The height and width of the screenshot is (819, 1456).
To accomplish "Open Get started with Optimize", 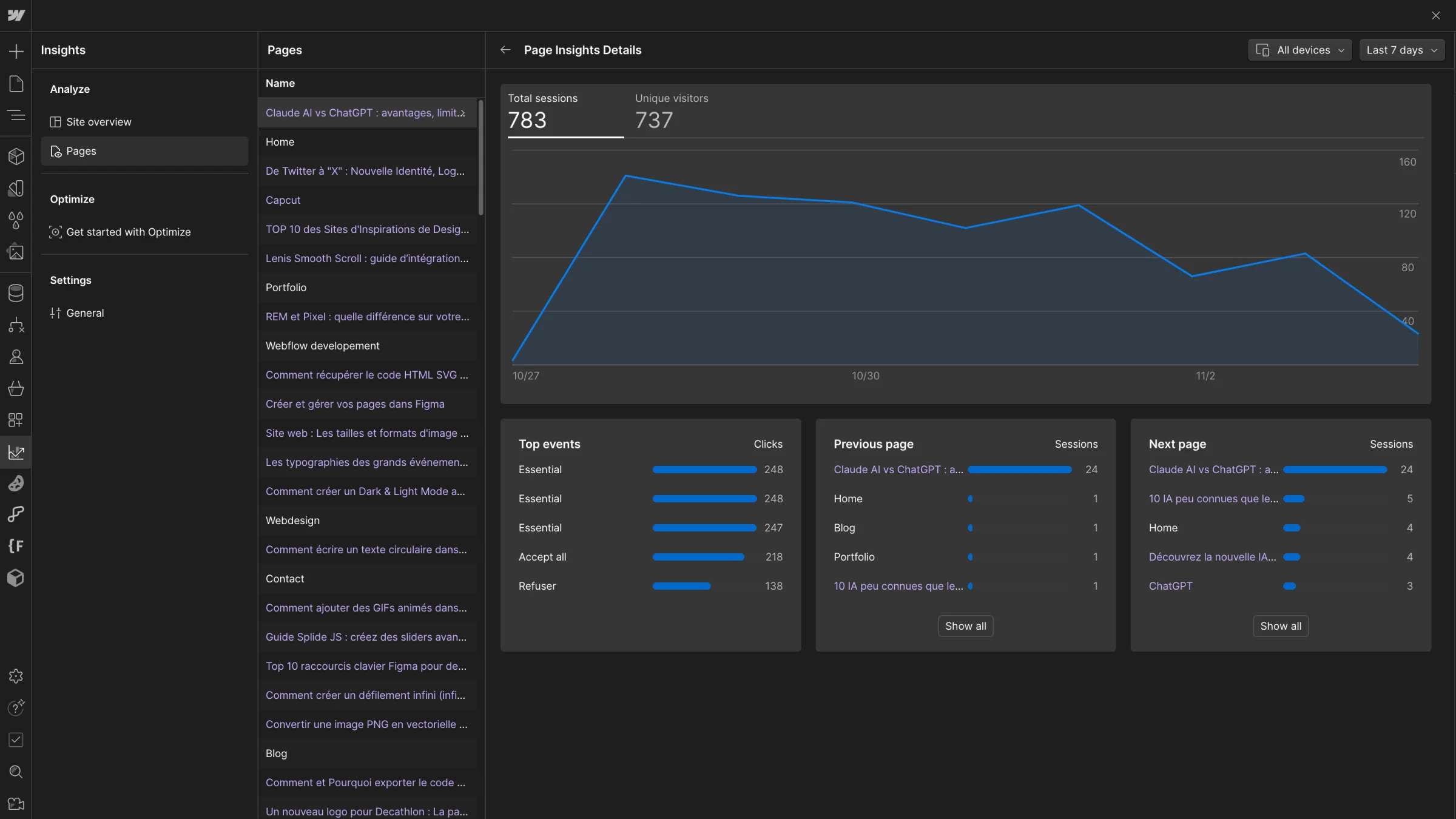I will click(144, 232).
